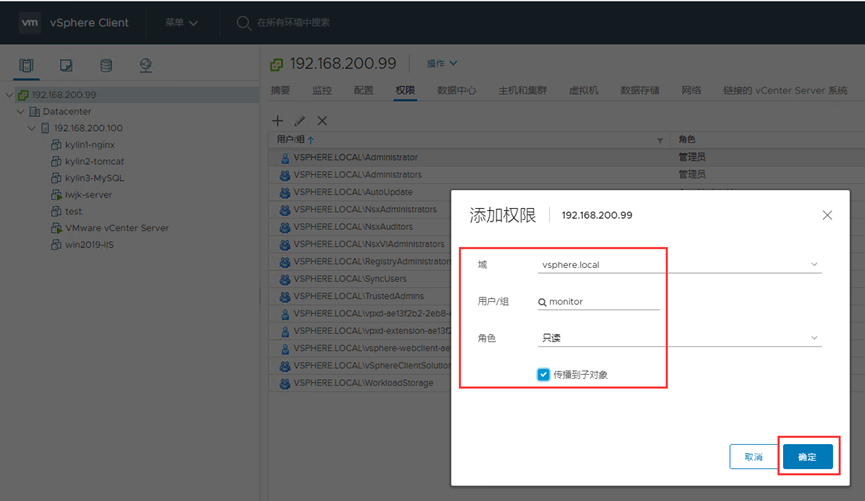Switch to the 摘要 tab
Screen dimensions: 865x501
coord(280,90)
